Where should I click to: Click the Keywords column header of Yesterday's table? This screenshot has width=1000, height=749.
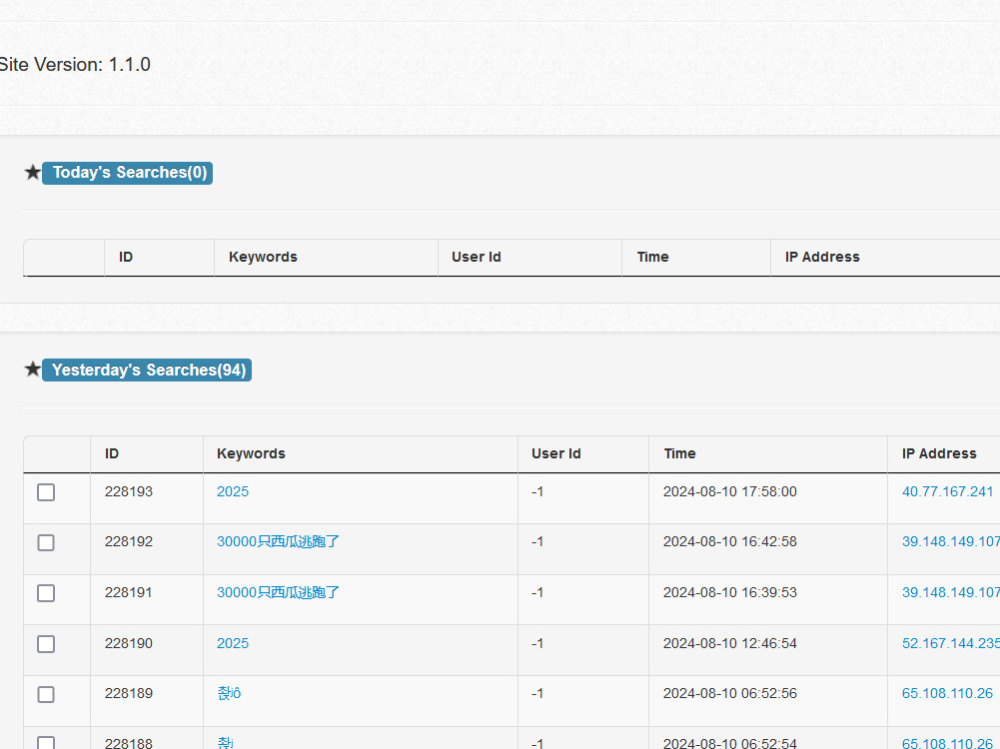[x=250, y=453]
